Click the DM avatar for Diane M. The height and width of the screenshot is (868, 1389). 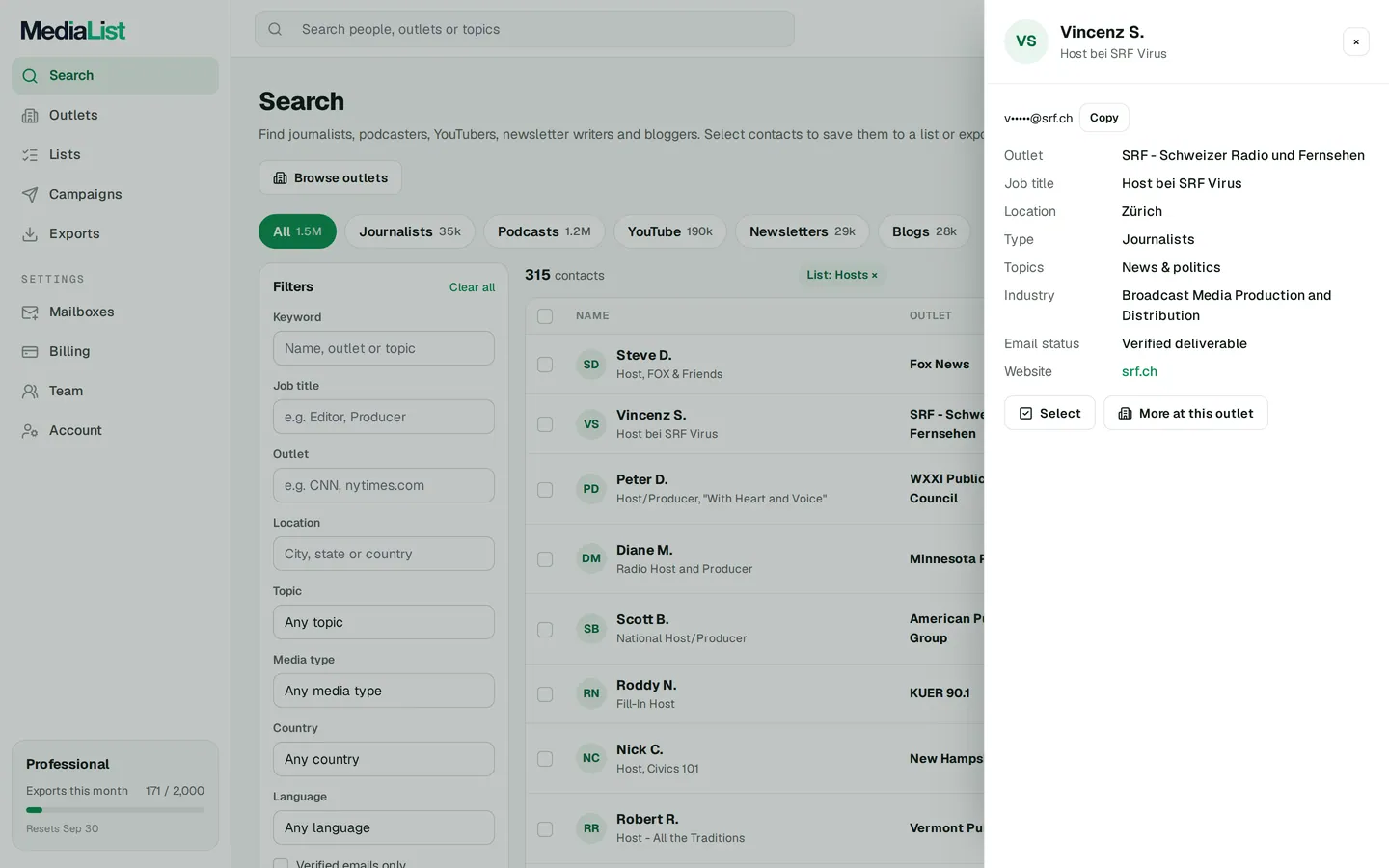[591, 558]
